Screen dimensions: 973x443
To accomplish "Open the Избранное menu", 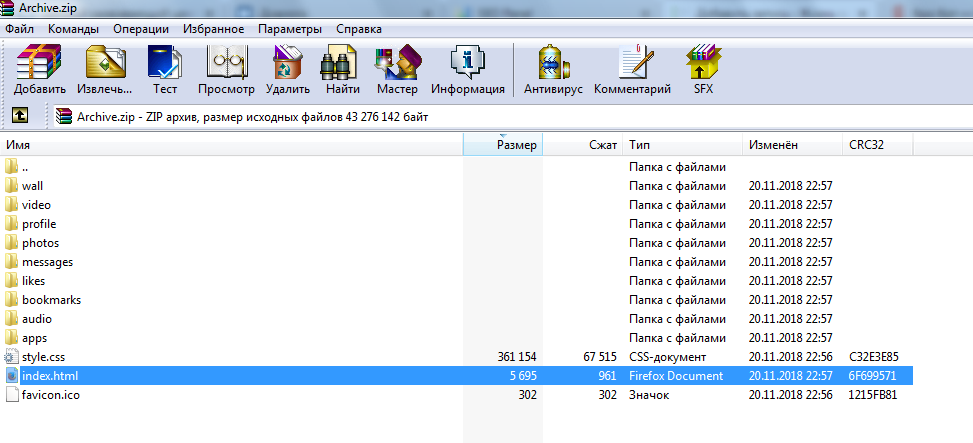I will point(213,29).
